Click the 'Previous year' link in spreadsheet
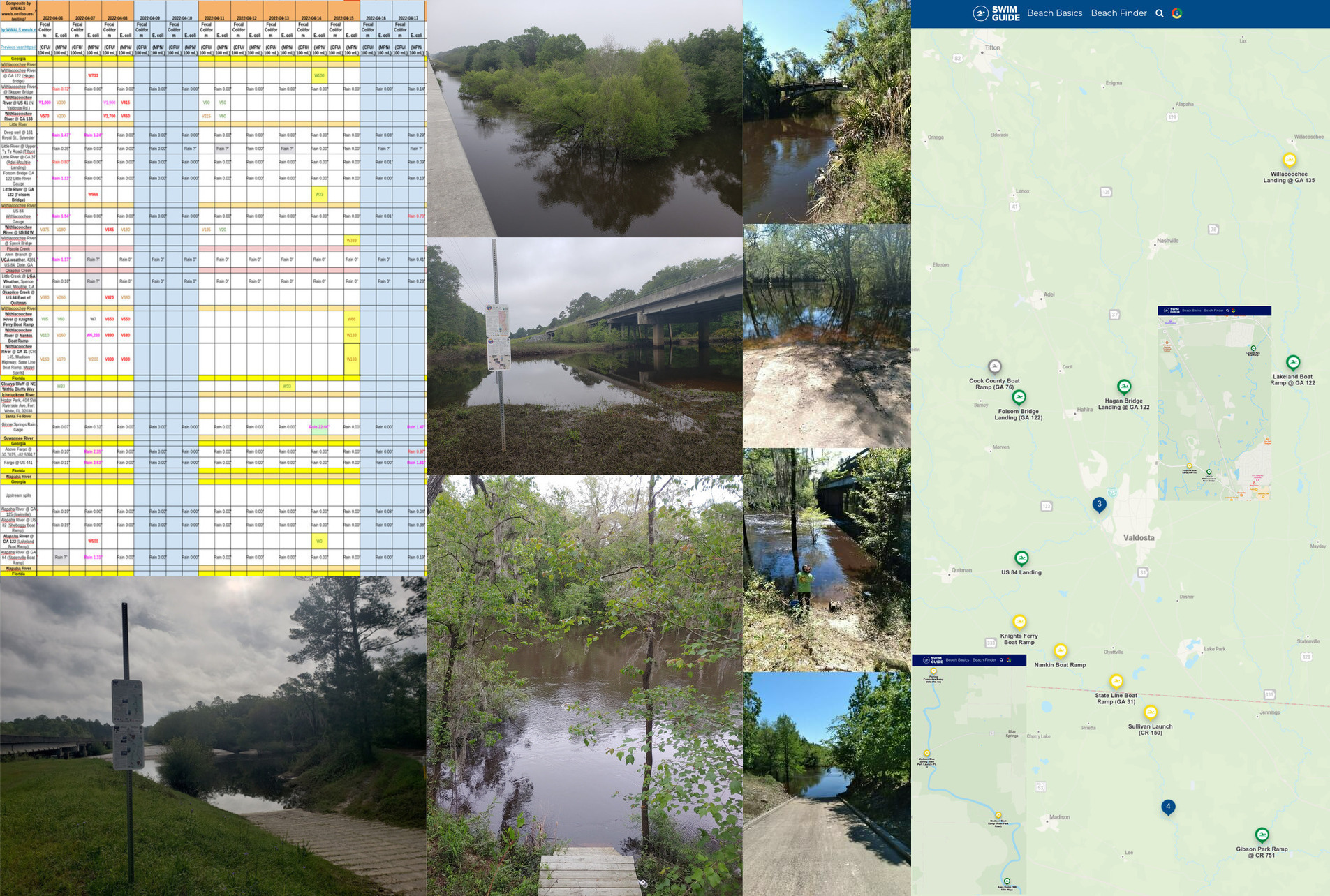 click(x=18, y=47)
